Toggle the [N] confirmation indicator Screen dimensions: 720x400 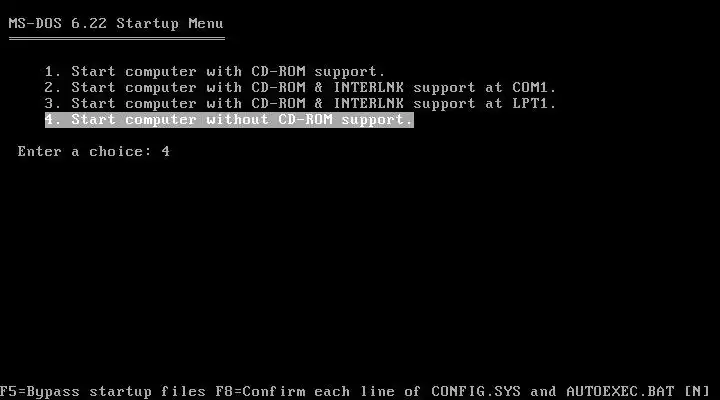point(697,392)
